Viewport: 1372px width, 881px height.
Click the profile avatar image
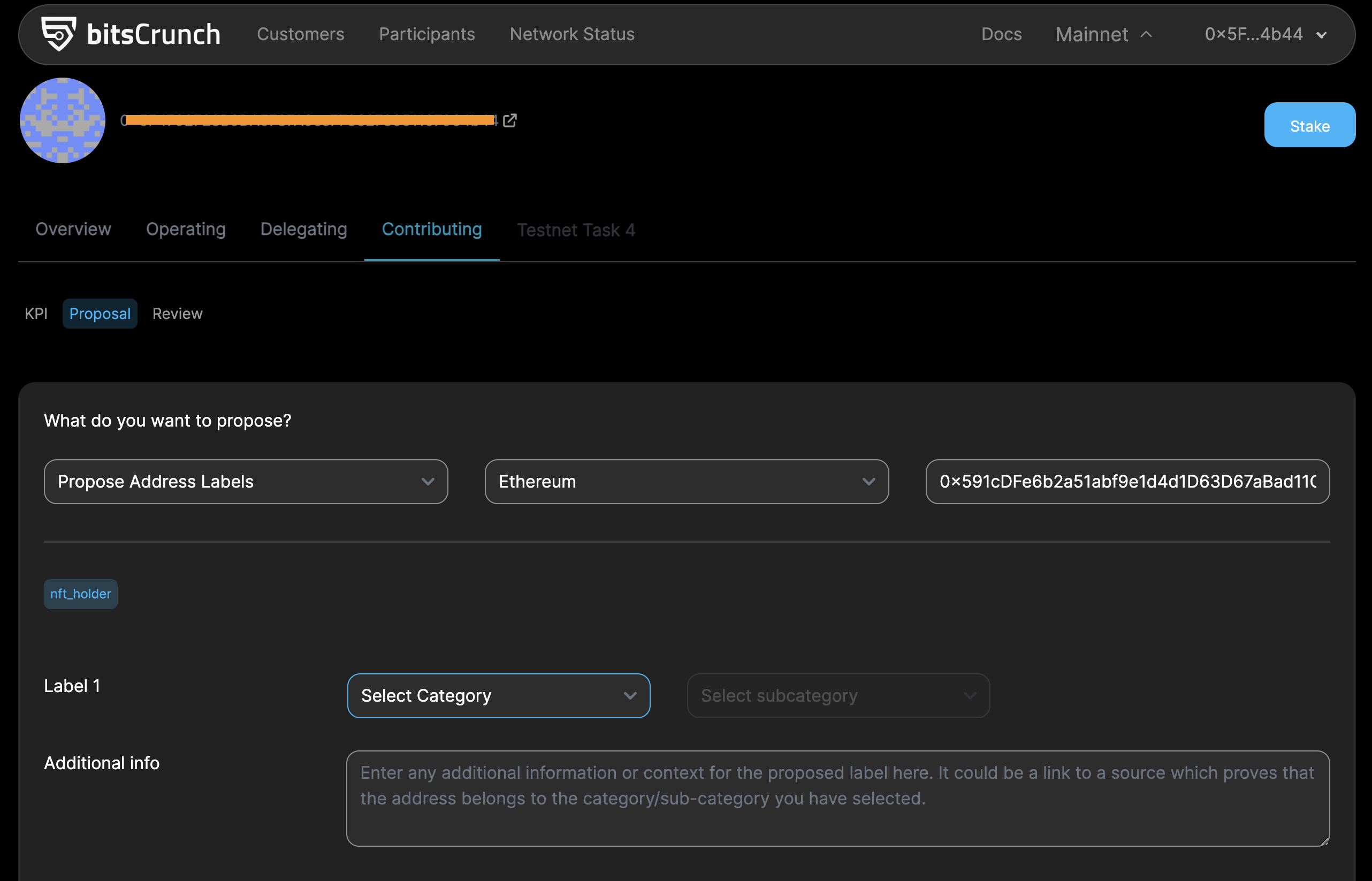[63, 121]
